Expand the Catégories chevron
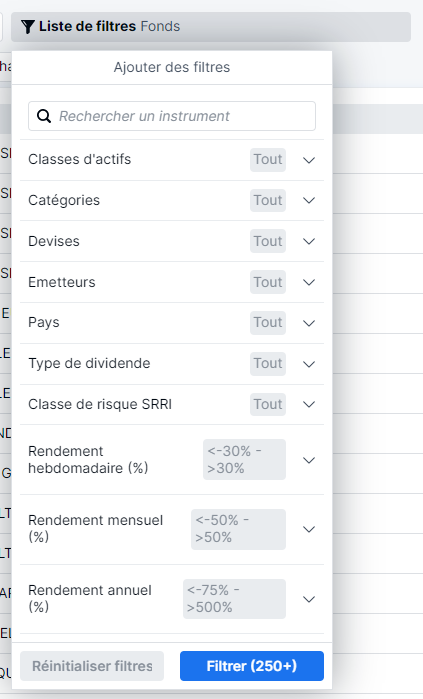Viewport: 423px width, 699px height. [x=309, y=200]
